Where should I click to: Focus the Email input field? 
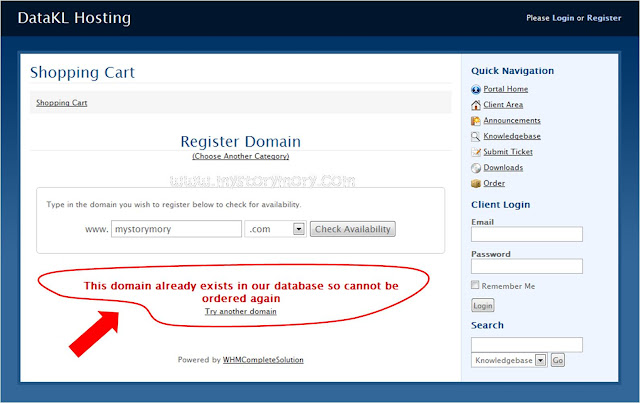pyautogui.click(x=527, y=234)
